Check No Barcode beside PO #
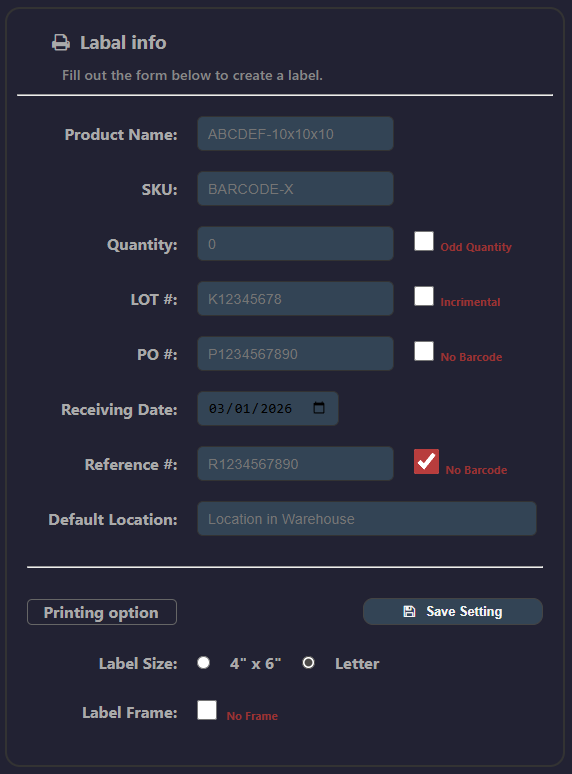Viewport: 572px width, 774px height. pyautogui.click(x=424, y=351)
